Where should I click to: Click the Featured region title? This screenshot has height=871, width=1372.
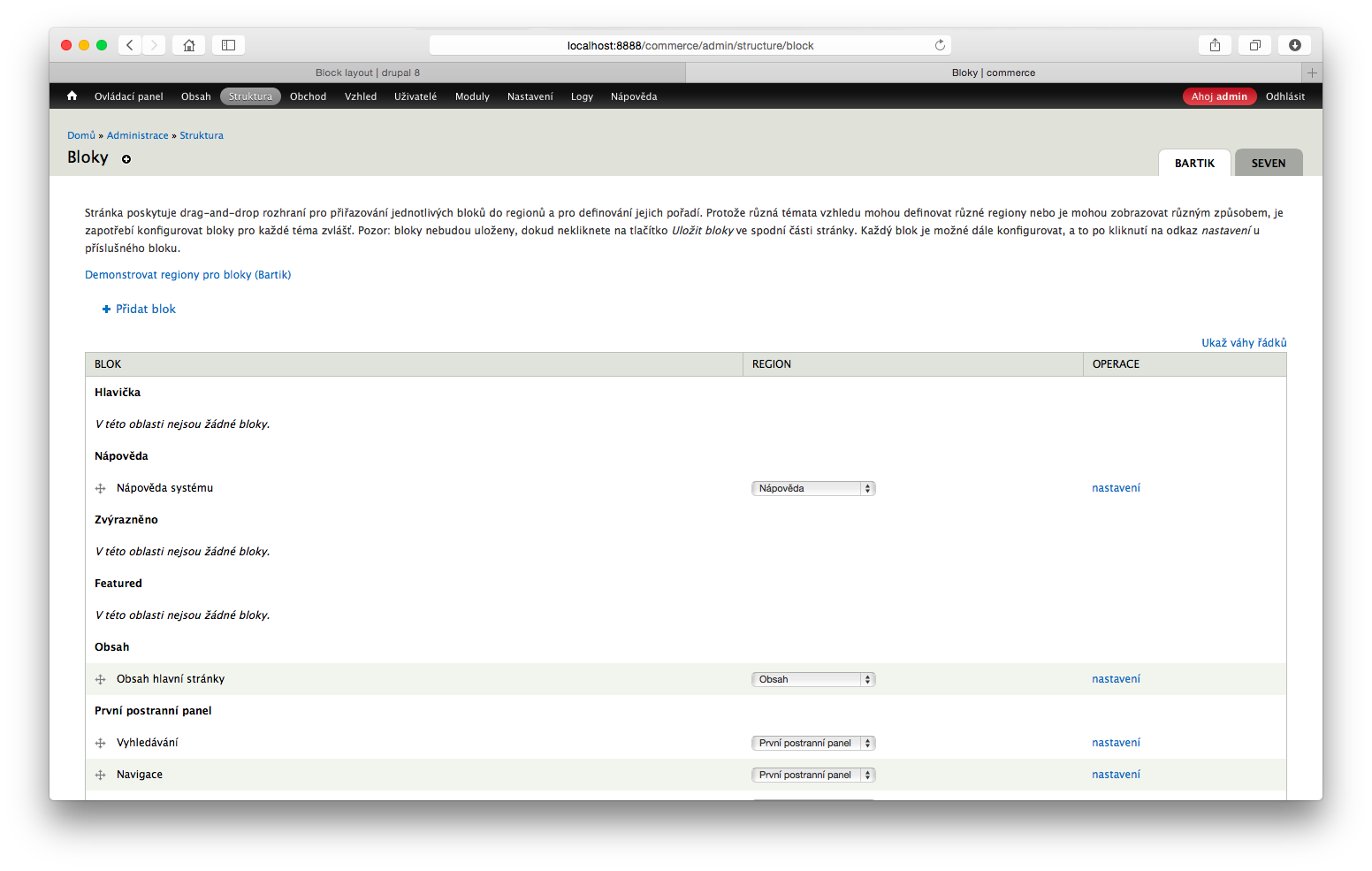click(118, 584)
